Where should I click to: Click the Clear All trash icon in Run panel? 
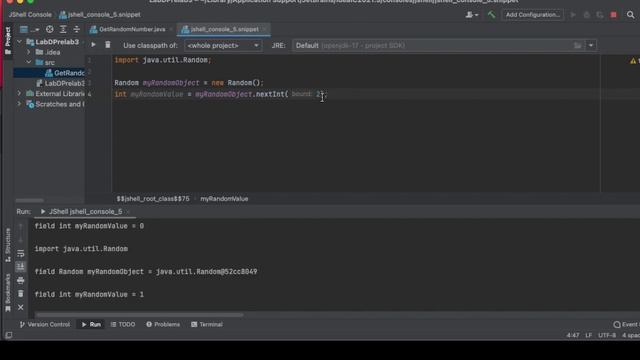[21, 293]
